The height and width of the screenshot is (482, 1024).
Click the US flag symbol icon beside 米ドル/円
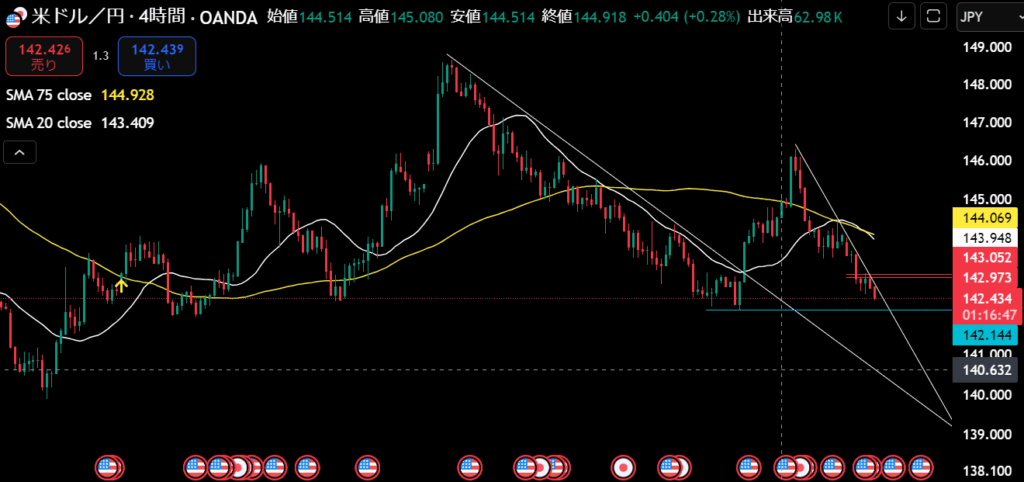click(14, 18)
